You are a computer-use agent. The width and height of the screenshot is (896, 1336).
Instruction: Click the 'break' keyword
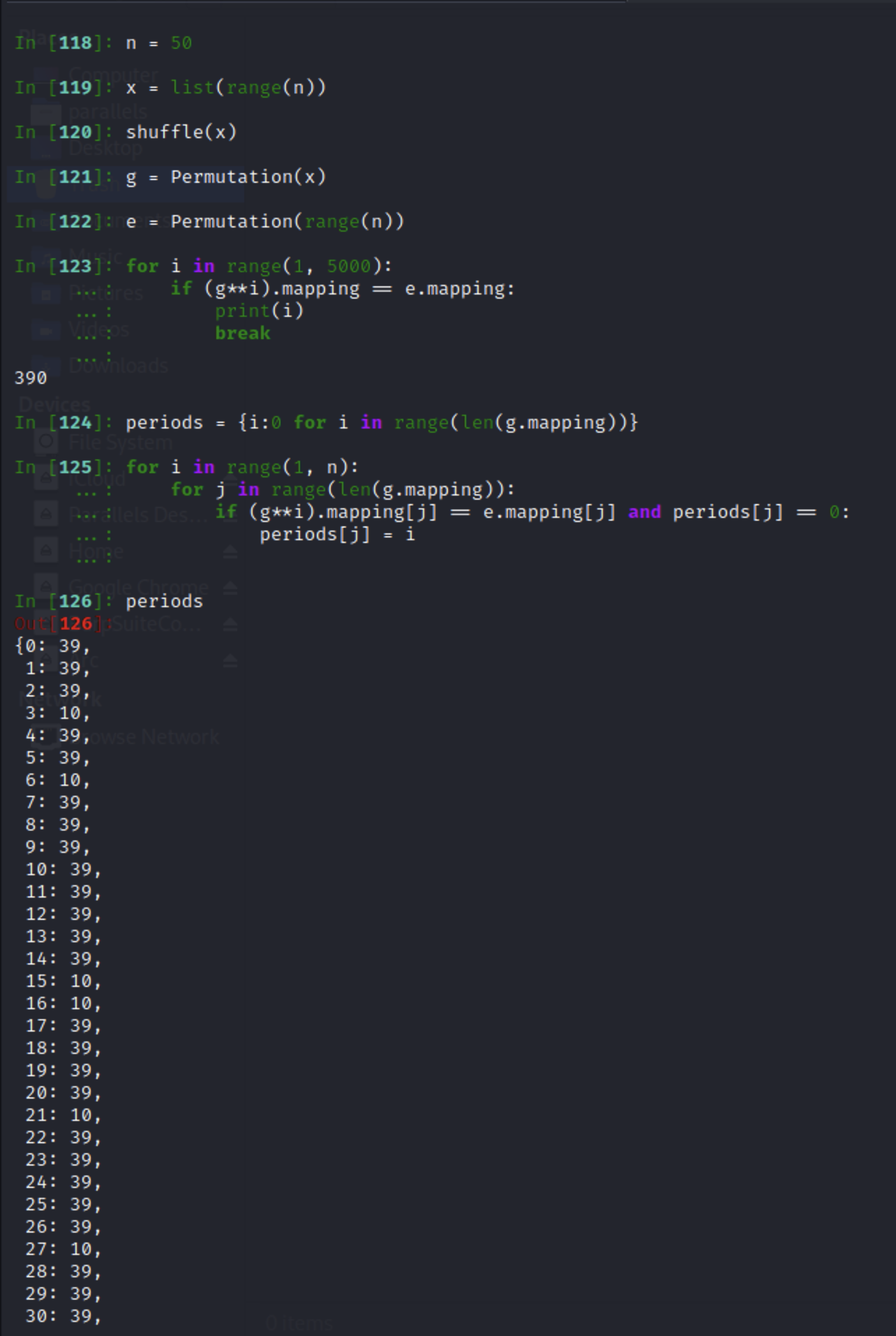point(242,334)
